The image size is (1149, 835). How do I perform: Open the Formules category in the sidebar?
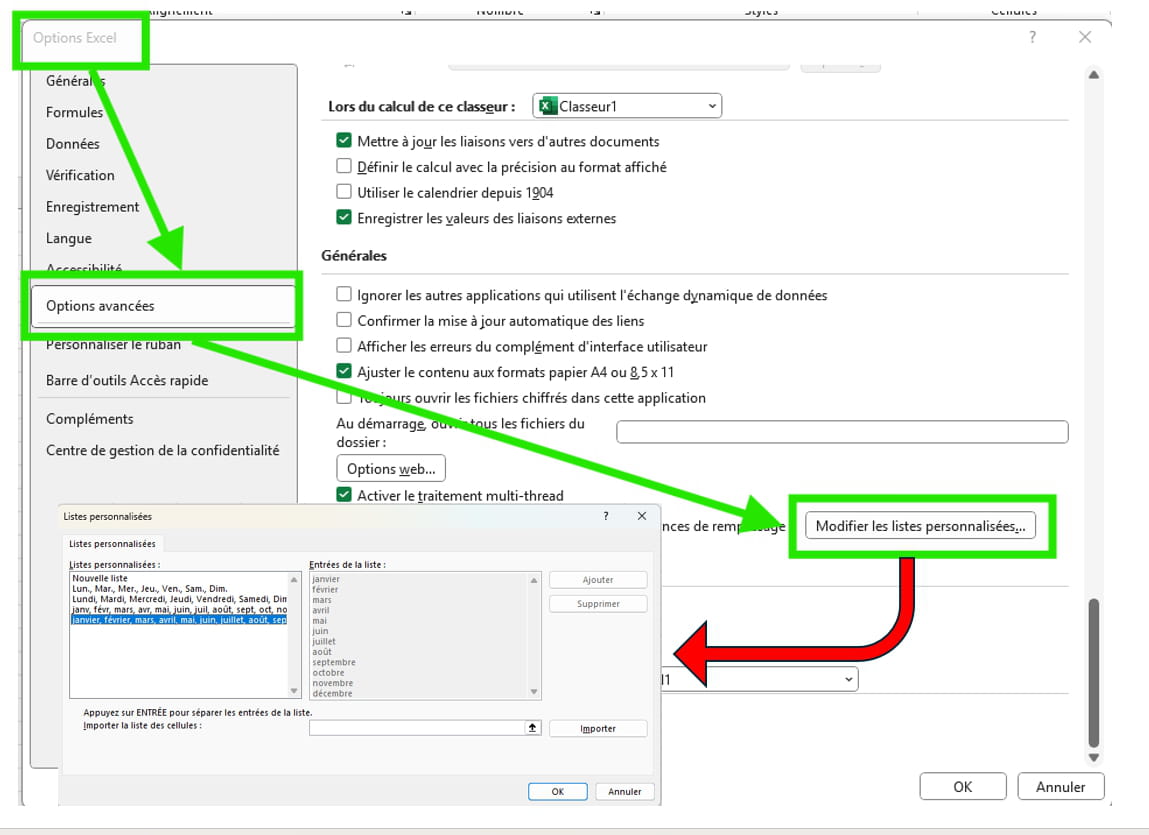[74, 112]
